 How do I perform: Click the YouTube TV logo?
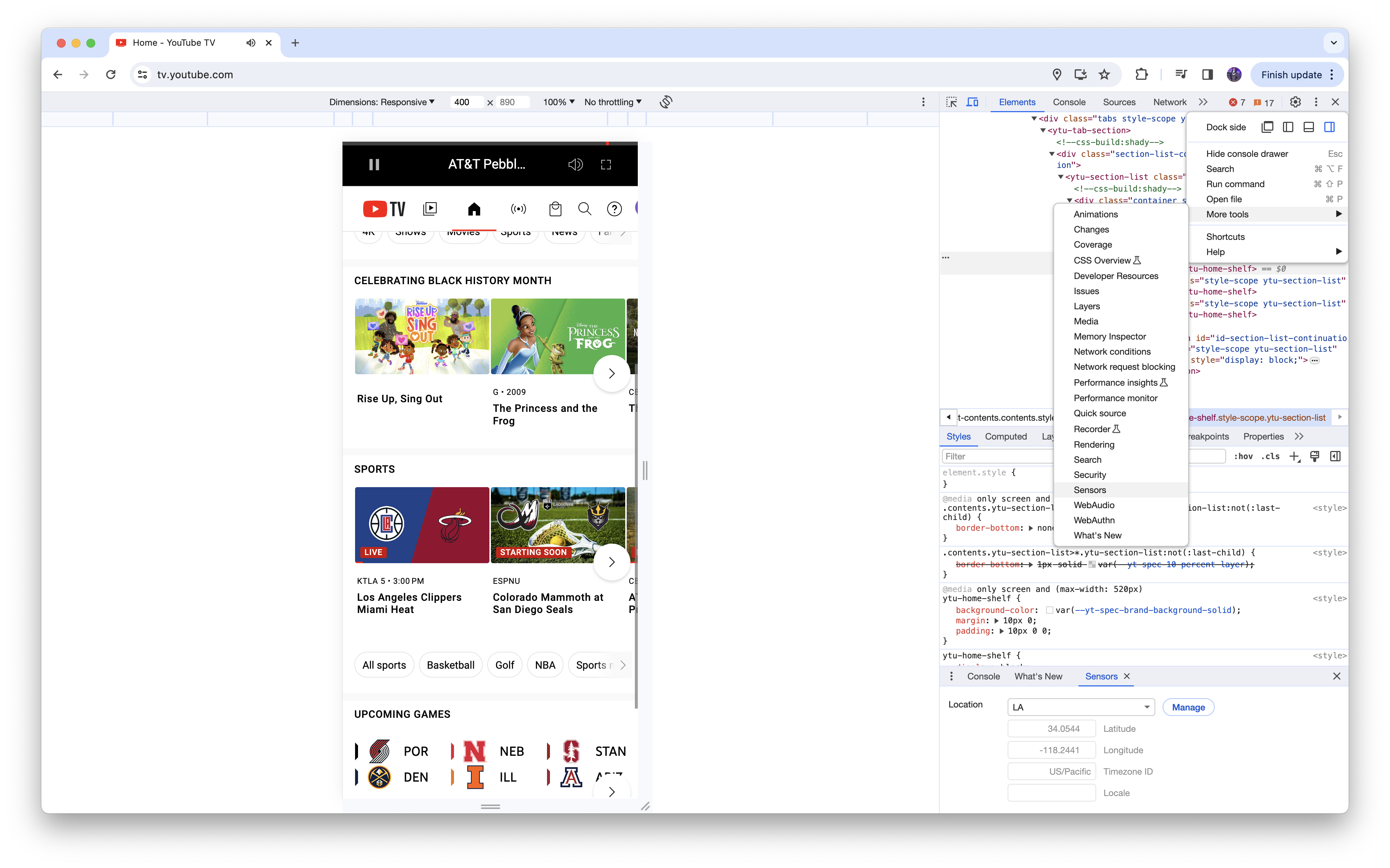(x=384, y=209)
